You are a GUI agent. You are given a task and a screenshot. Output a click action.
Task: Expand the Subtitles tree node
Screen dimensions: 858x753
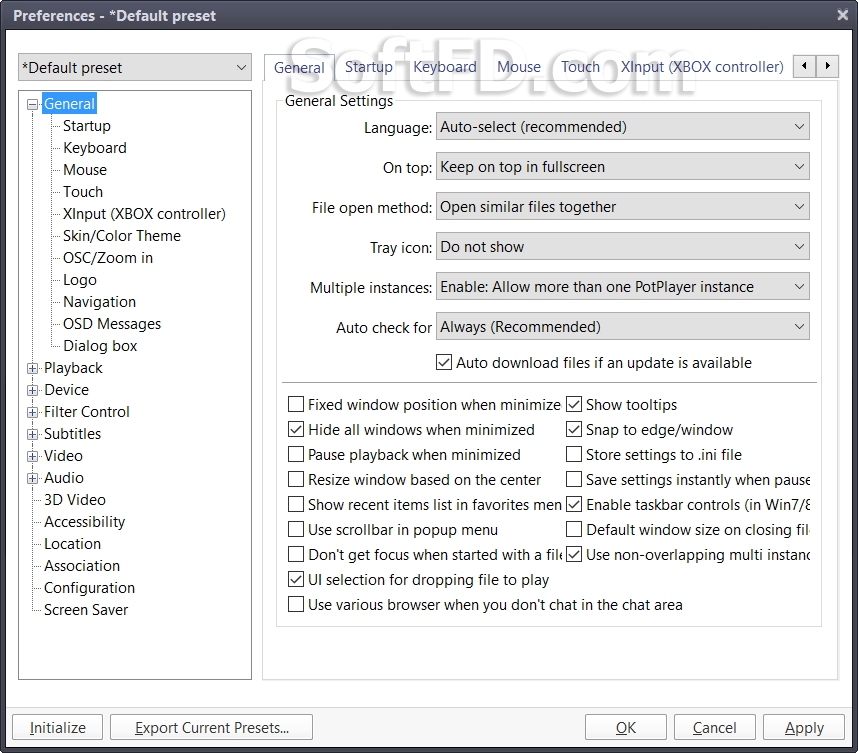pyautogui.click(x=33, y=434)
